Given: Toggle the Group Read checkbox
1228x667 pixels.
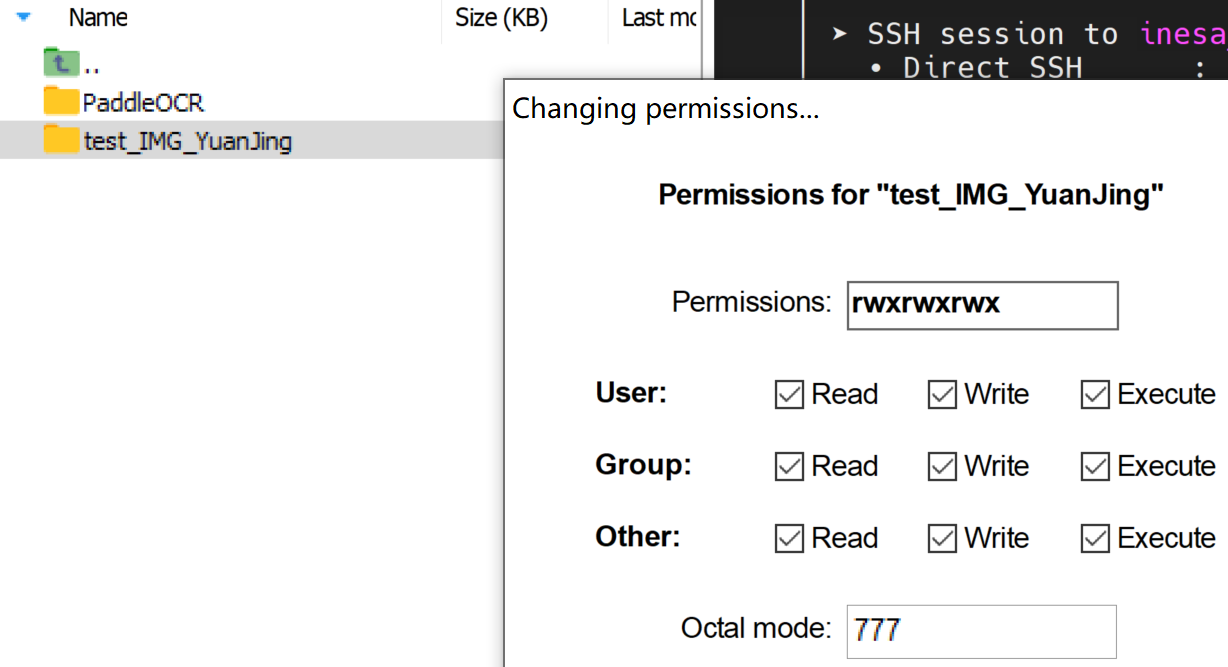Looking at the screenshot, I should tap(789, 467).
